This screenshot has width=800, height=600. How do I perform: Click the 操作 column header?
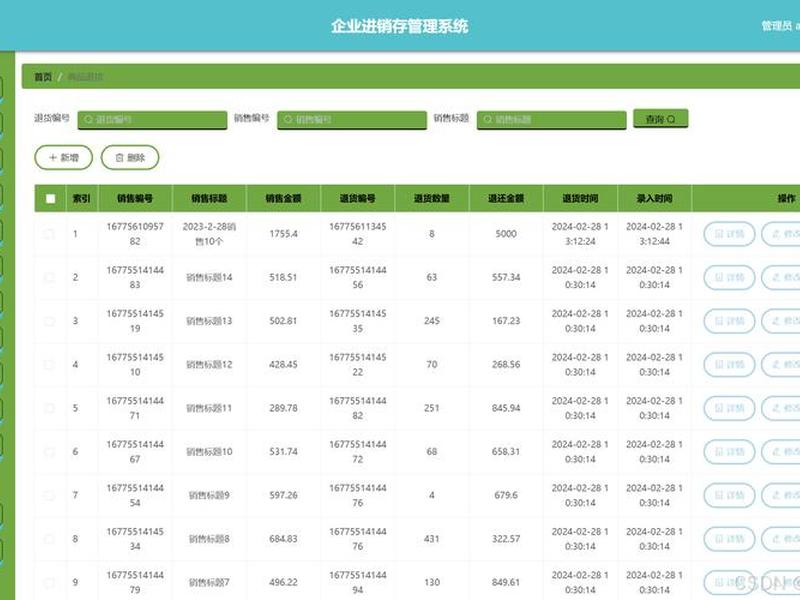coord(786,198)
